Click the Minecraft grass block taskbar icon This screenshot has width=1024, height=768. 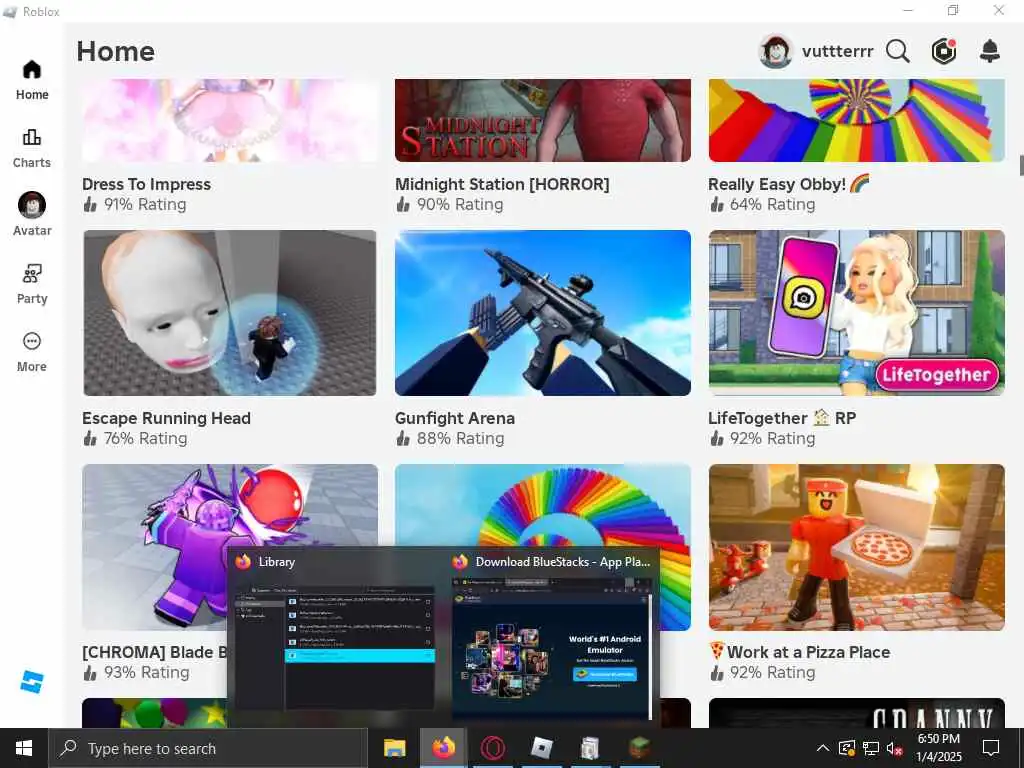click(639, 748)
